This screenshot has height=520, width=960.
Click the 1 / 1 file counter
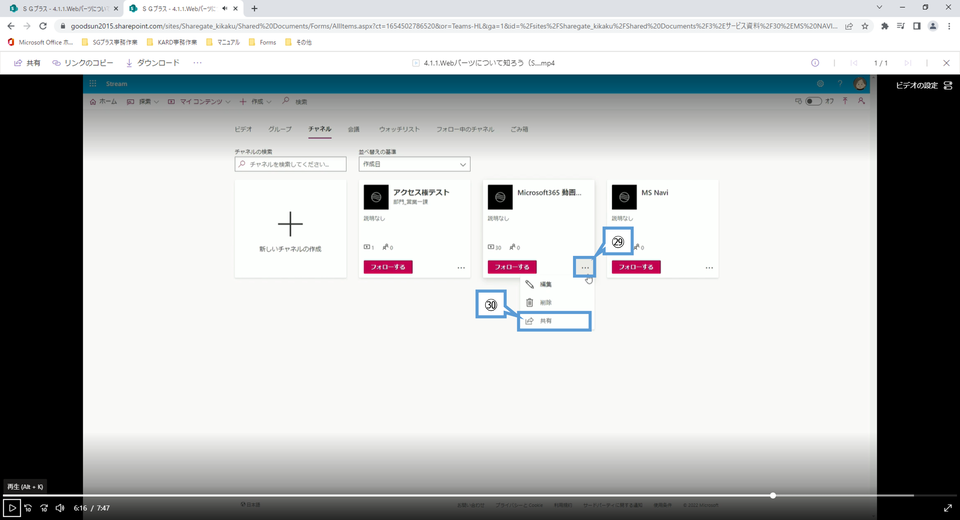tap(880, 63)
